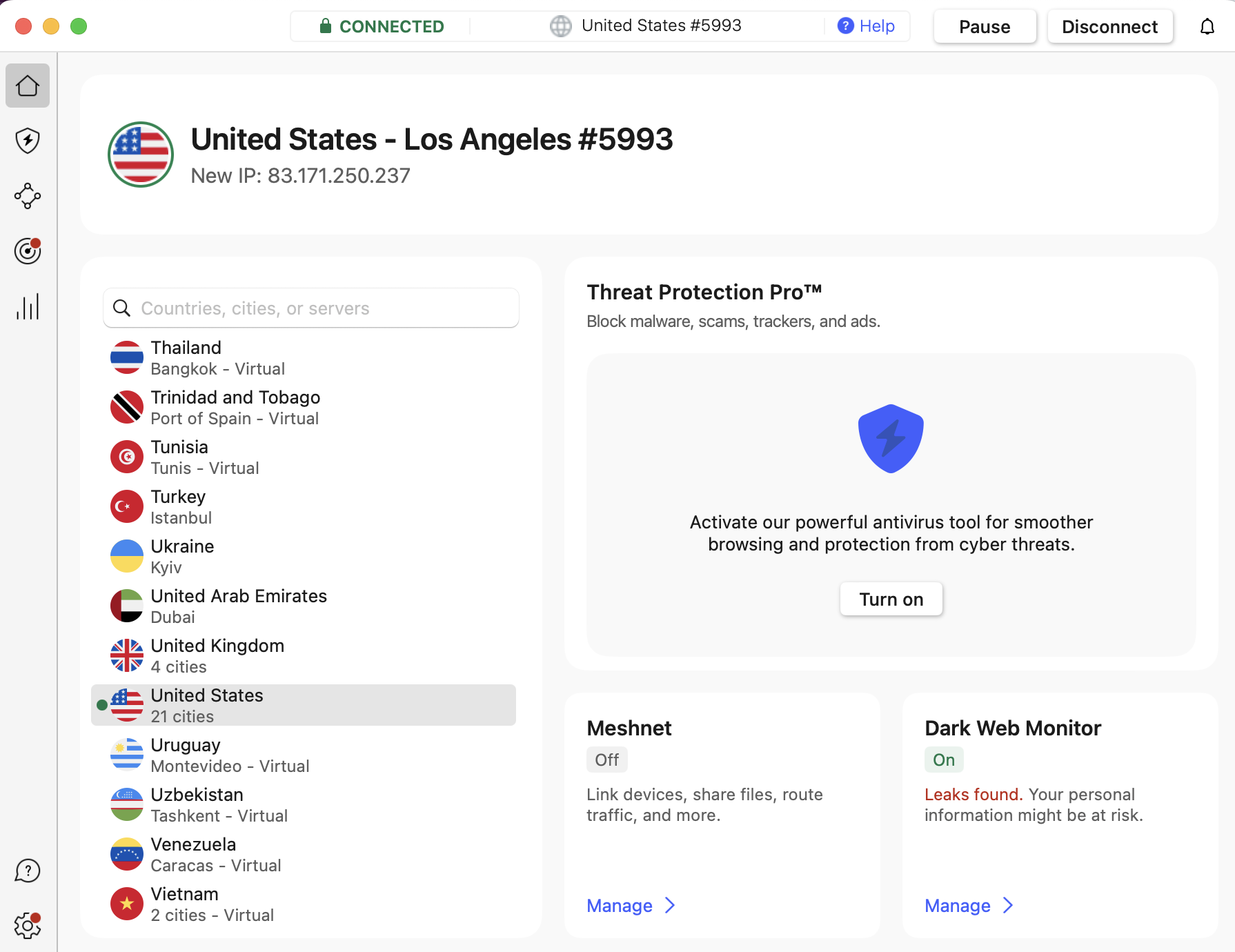Open Meshnet sidebar icon
The image size is (1235, 952).
pyautogui.click(x=28, y=196)
